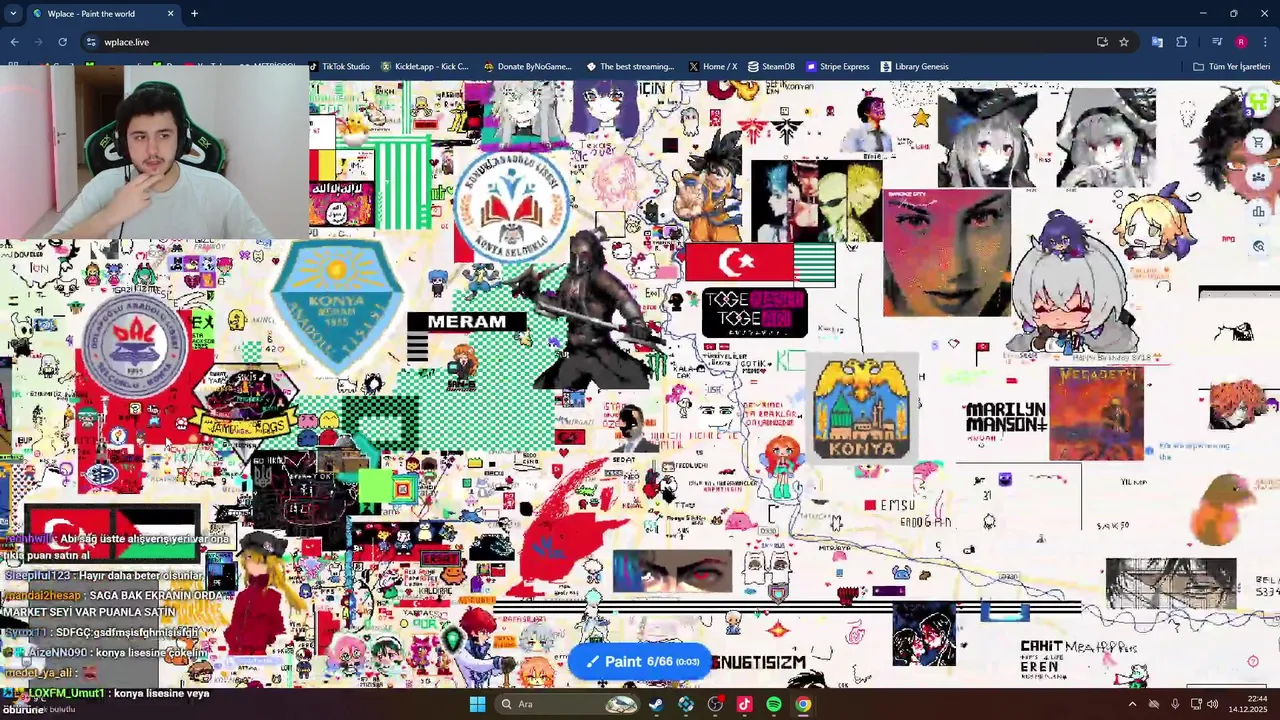
Task: Open the alliance group icon
Action: pos(1259,177)
